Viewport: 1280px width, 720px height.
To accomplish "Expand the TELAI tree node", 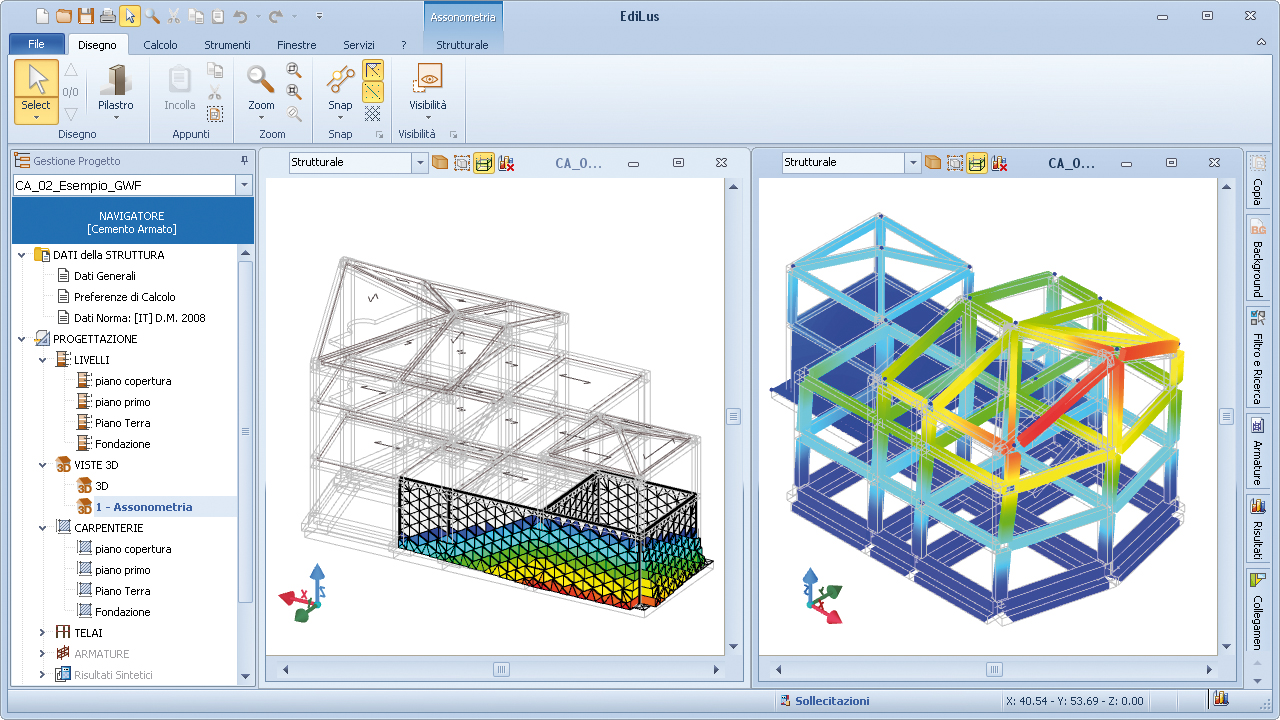I will click(x=42, y=633).
